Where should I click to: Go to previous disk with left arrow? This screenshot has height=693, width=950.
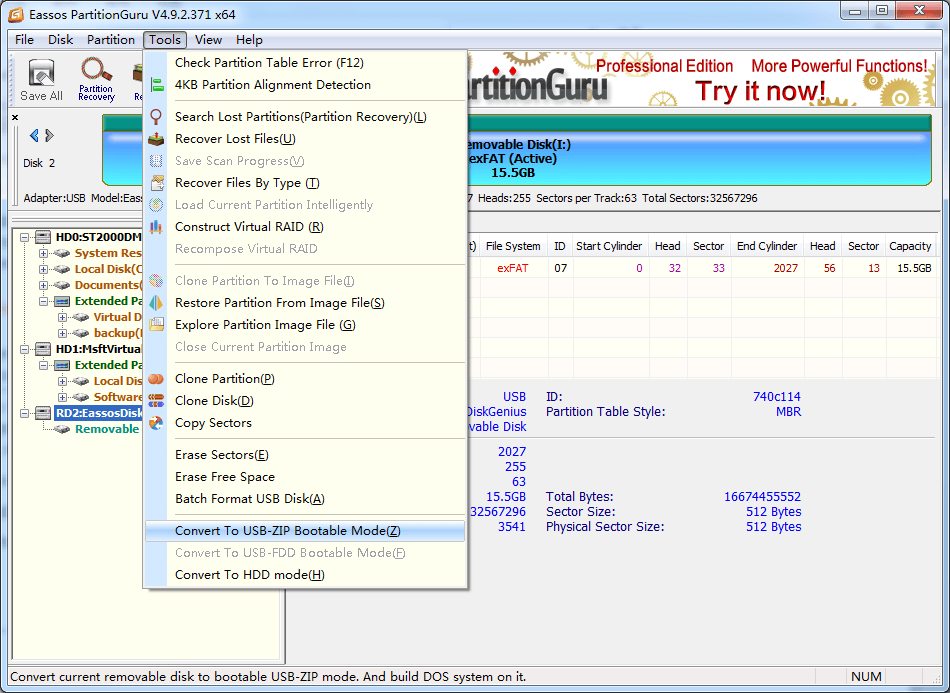click(x=35, y=136)
